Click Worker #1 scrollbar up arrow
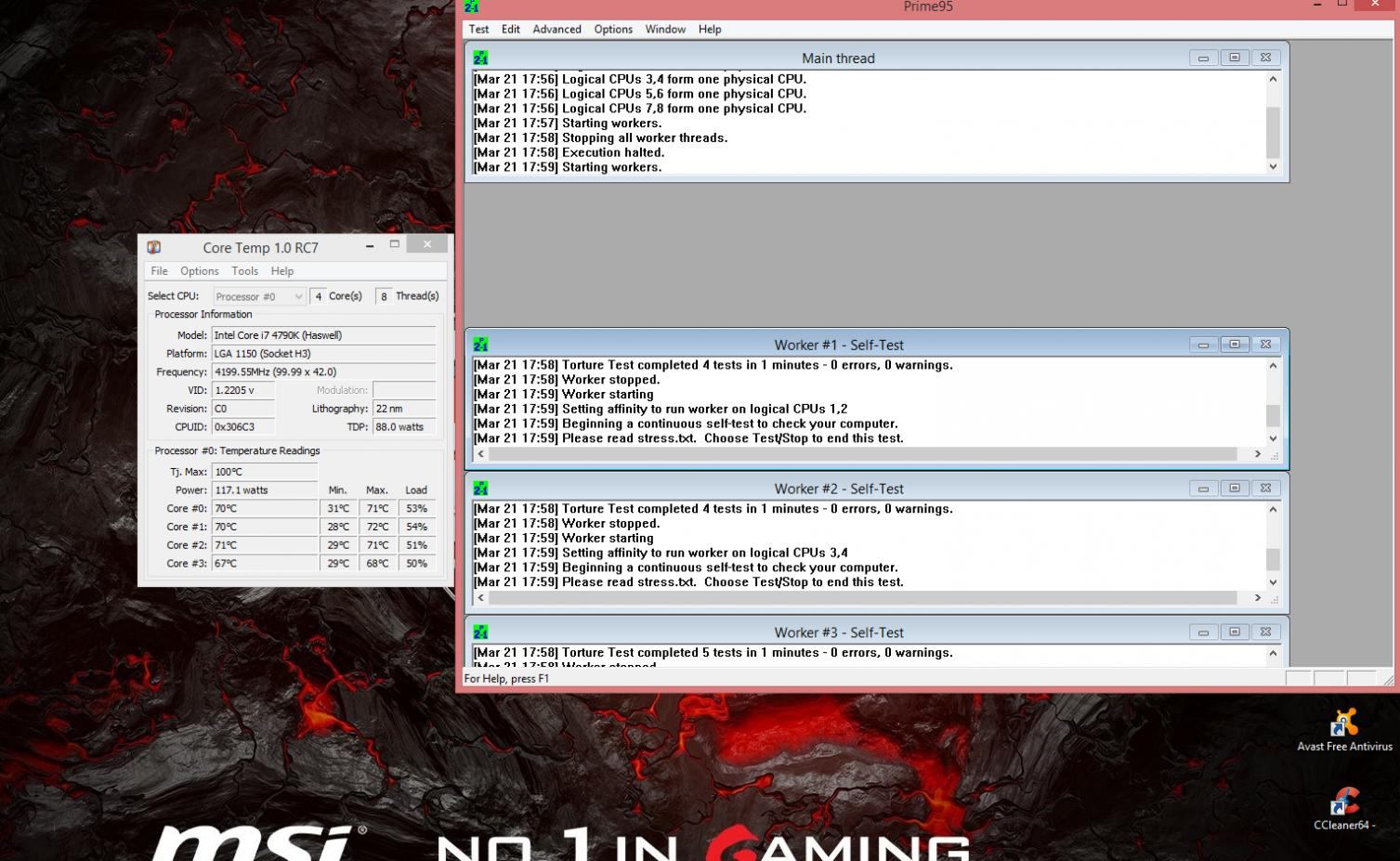The height and width of the screenshot is (861, 1400). [x=1273, y=366]
